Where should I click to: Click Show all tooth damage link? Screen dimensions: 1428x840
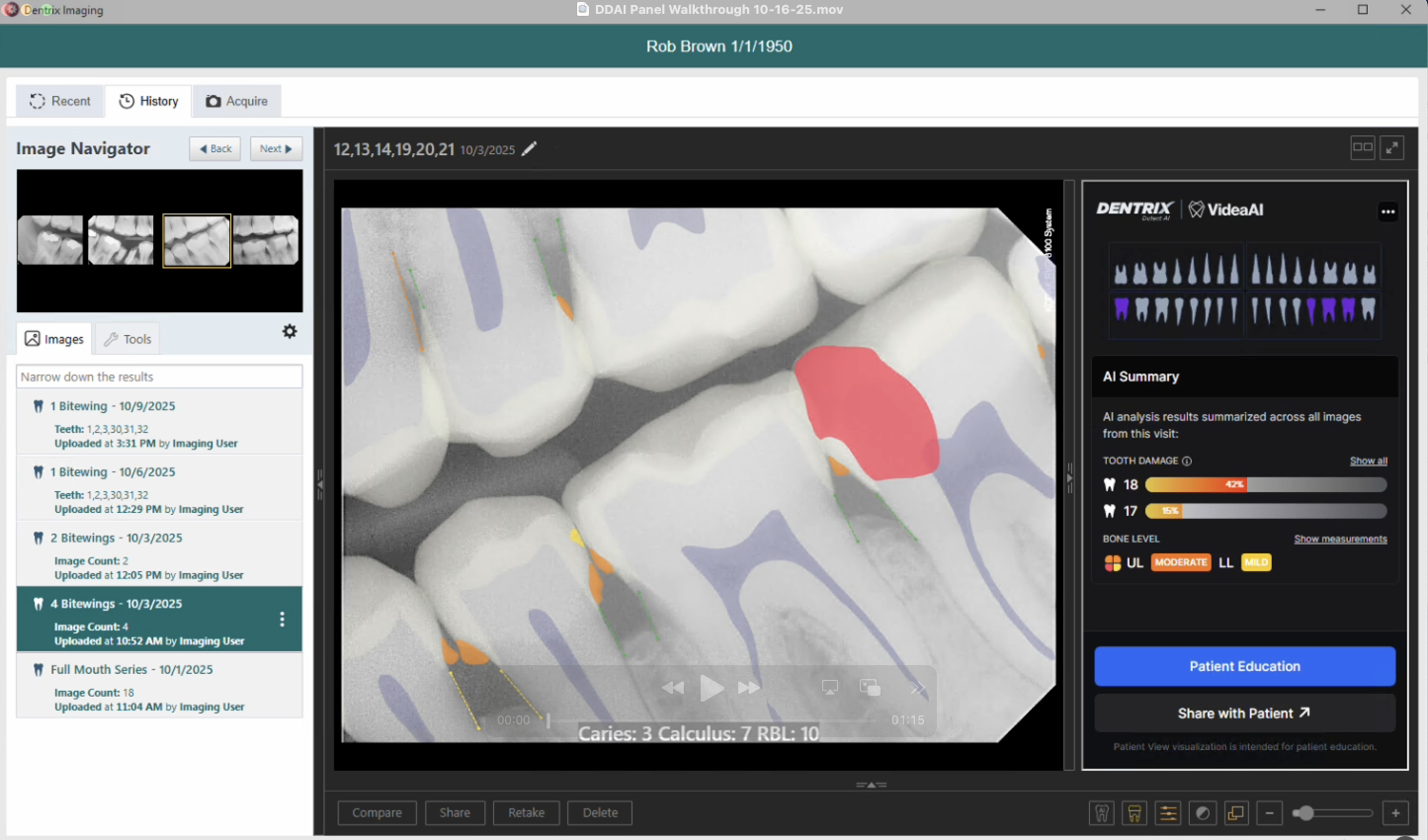[x=1368, y=461]
